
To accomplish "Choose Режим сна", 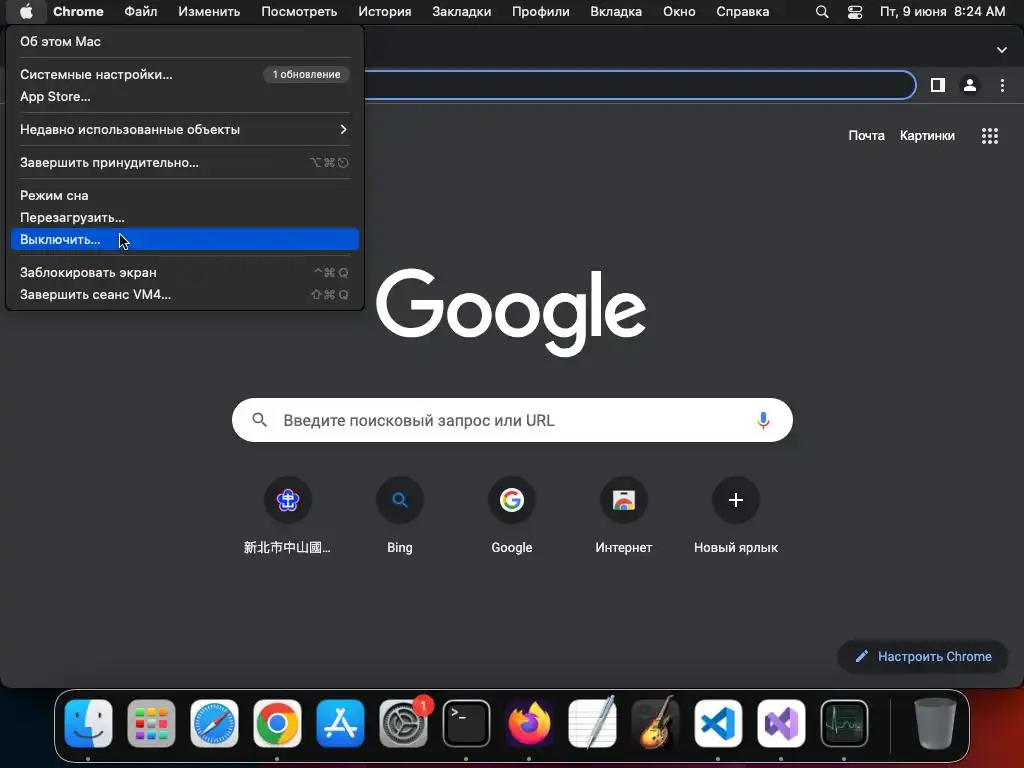I will click(185, 195).
